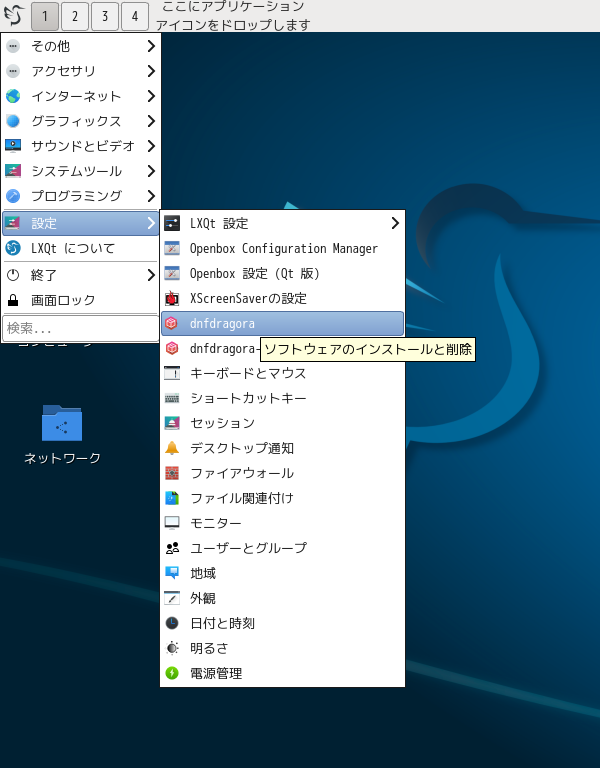Click the モニター display icon
Screen dimensions: 600x768
(x=172, y=523)
